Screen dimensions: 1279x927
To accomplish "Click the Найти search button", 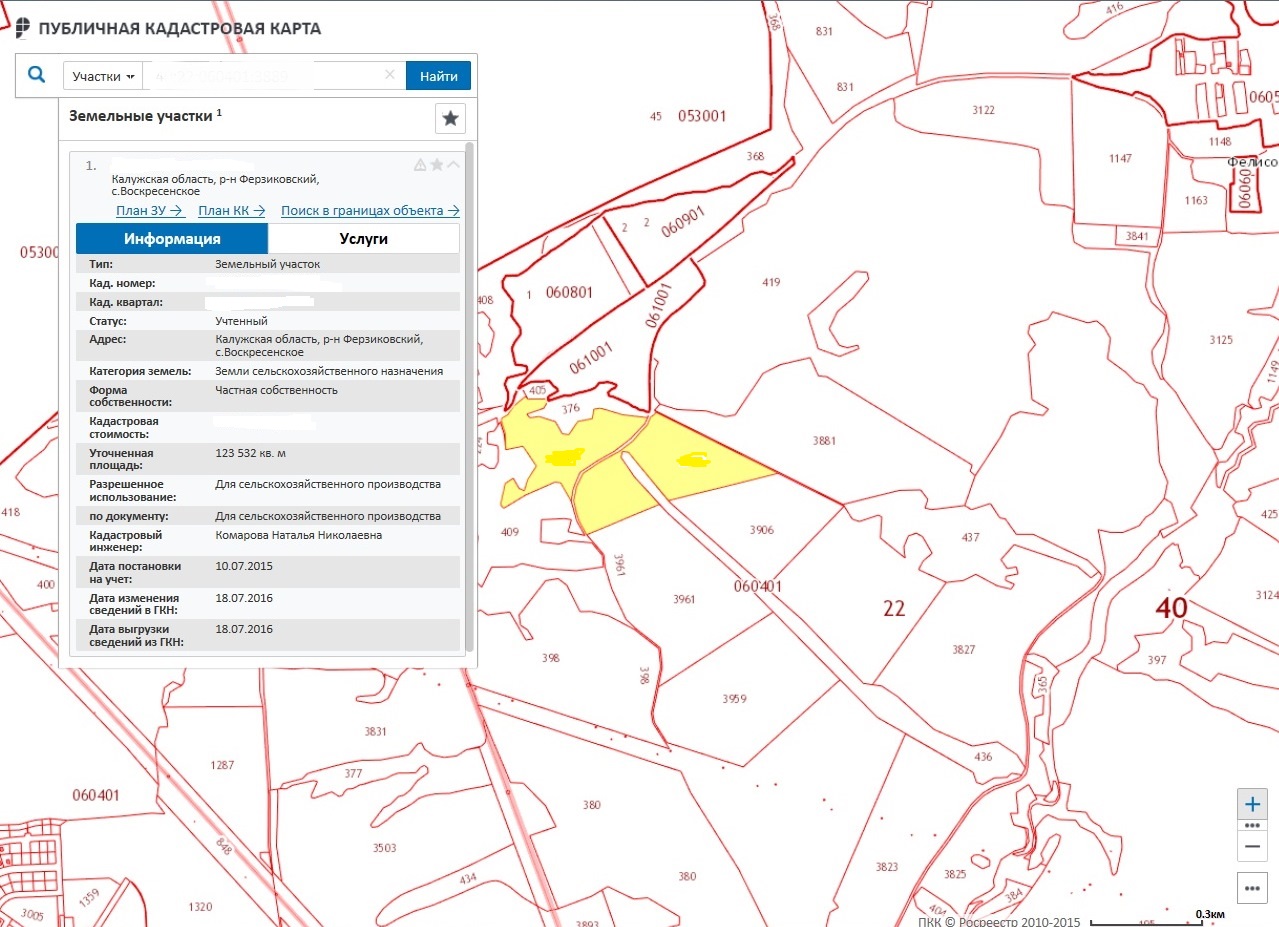I will pos(438,76).
